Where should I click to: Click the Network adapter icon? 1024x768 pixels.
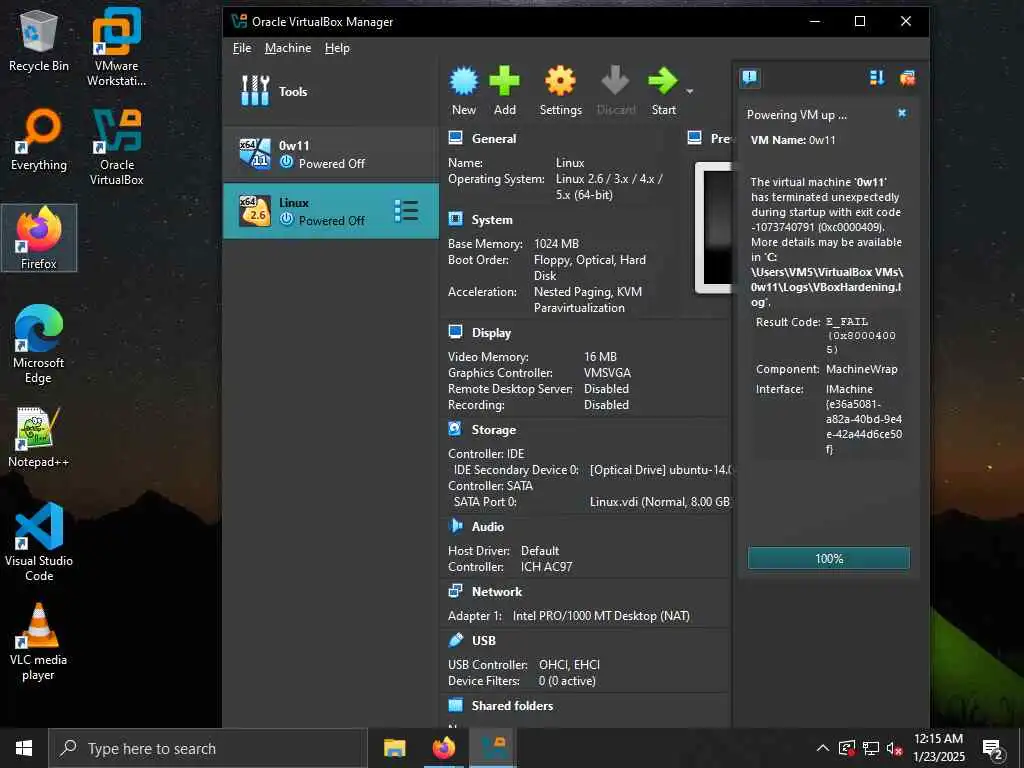(455, 591)
